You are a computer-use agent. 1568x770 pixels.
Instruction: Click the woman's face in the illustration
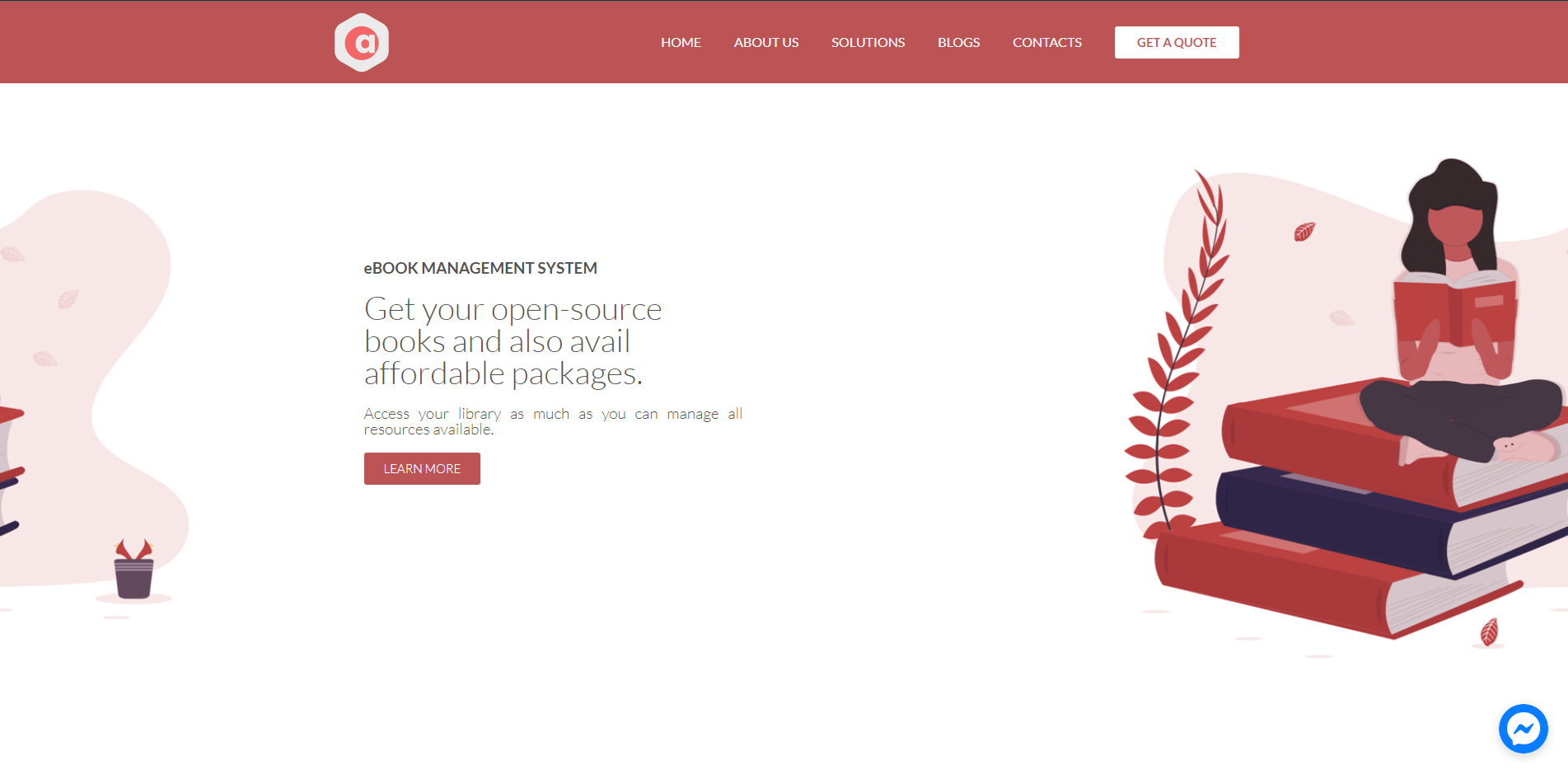tap(1454, 223)
